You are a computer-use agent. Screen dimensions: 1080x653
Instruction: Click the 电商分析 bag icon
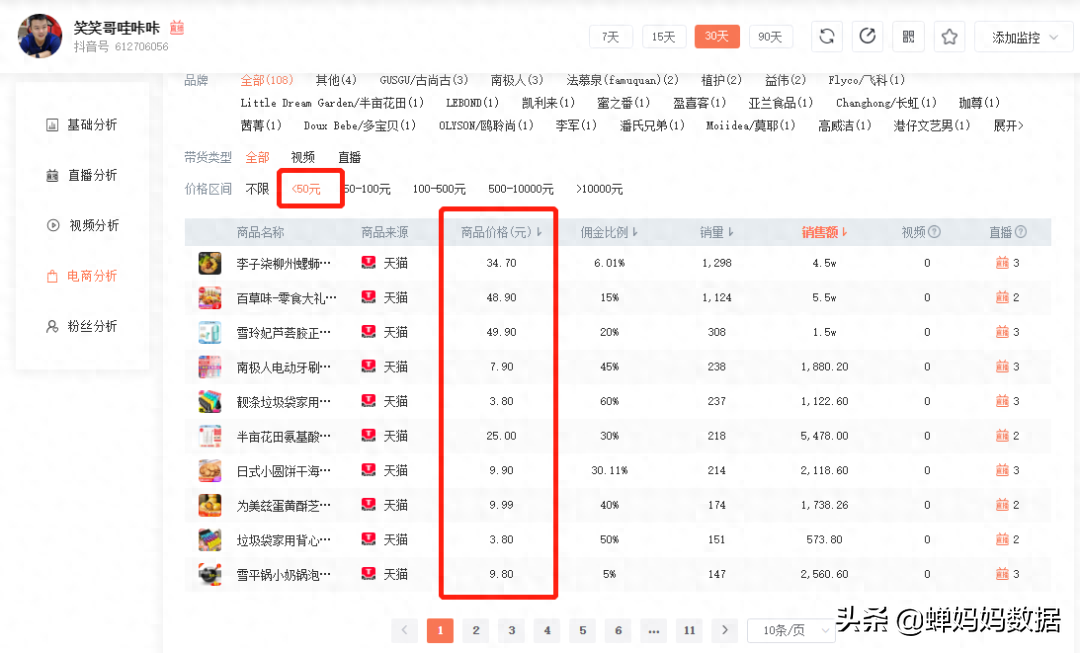(52, 276)
